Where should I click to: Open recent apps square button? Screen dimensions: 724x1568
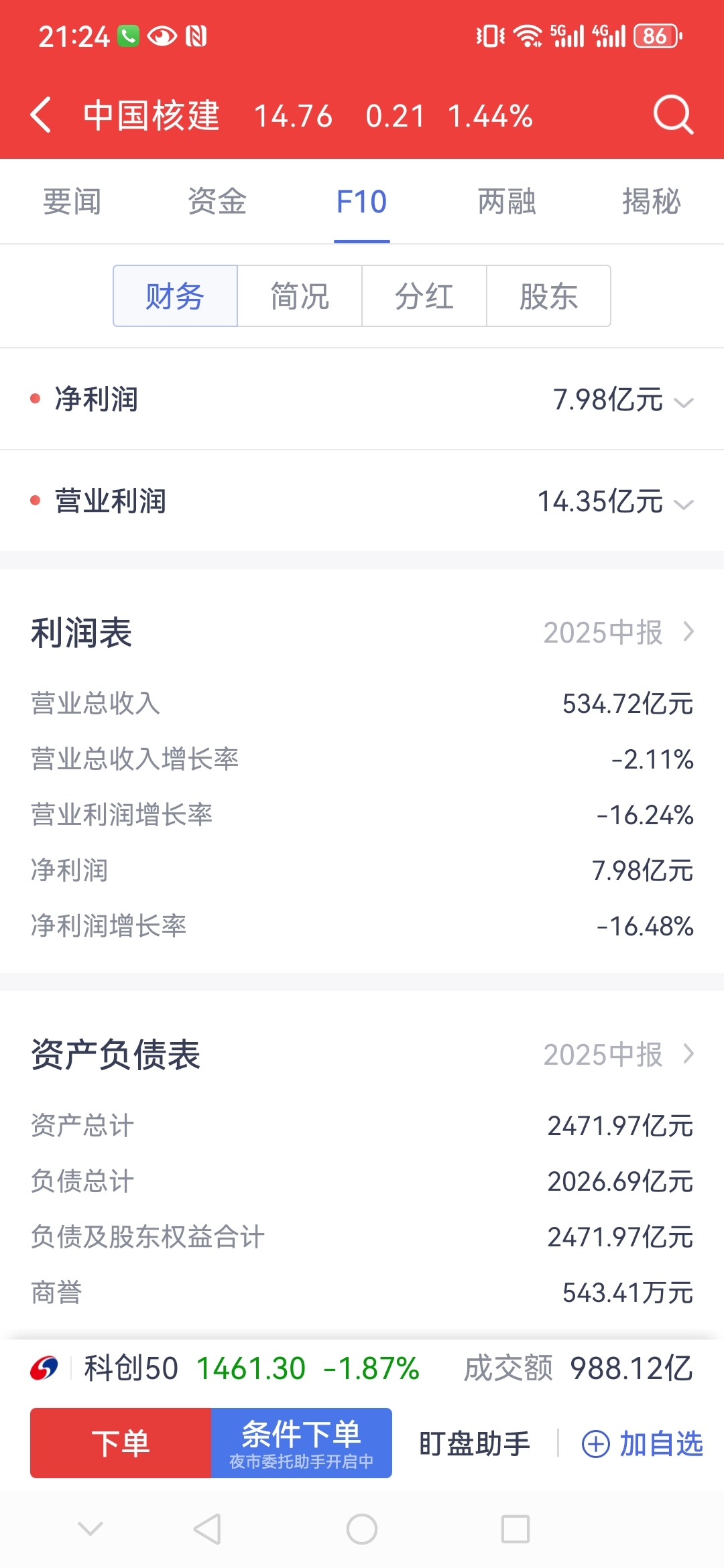(516, 1529)
